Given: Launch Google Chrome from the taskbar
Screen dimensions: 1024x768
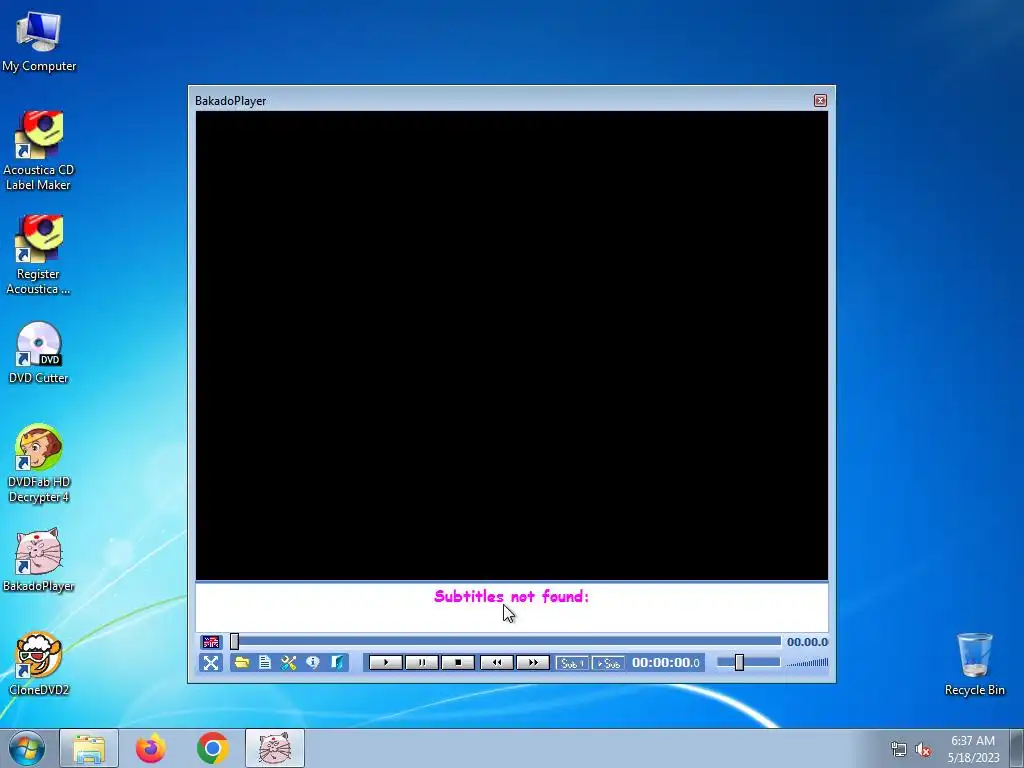Looking at the screenshot, I should pos(212,748).
